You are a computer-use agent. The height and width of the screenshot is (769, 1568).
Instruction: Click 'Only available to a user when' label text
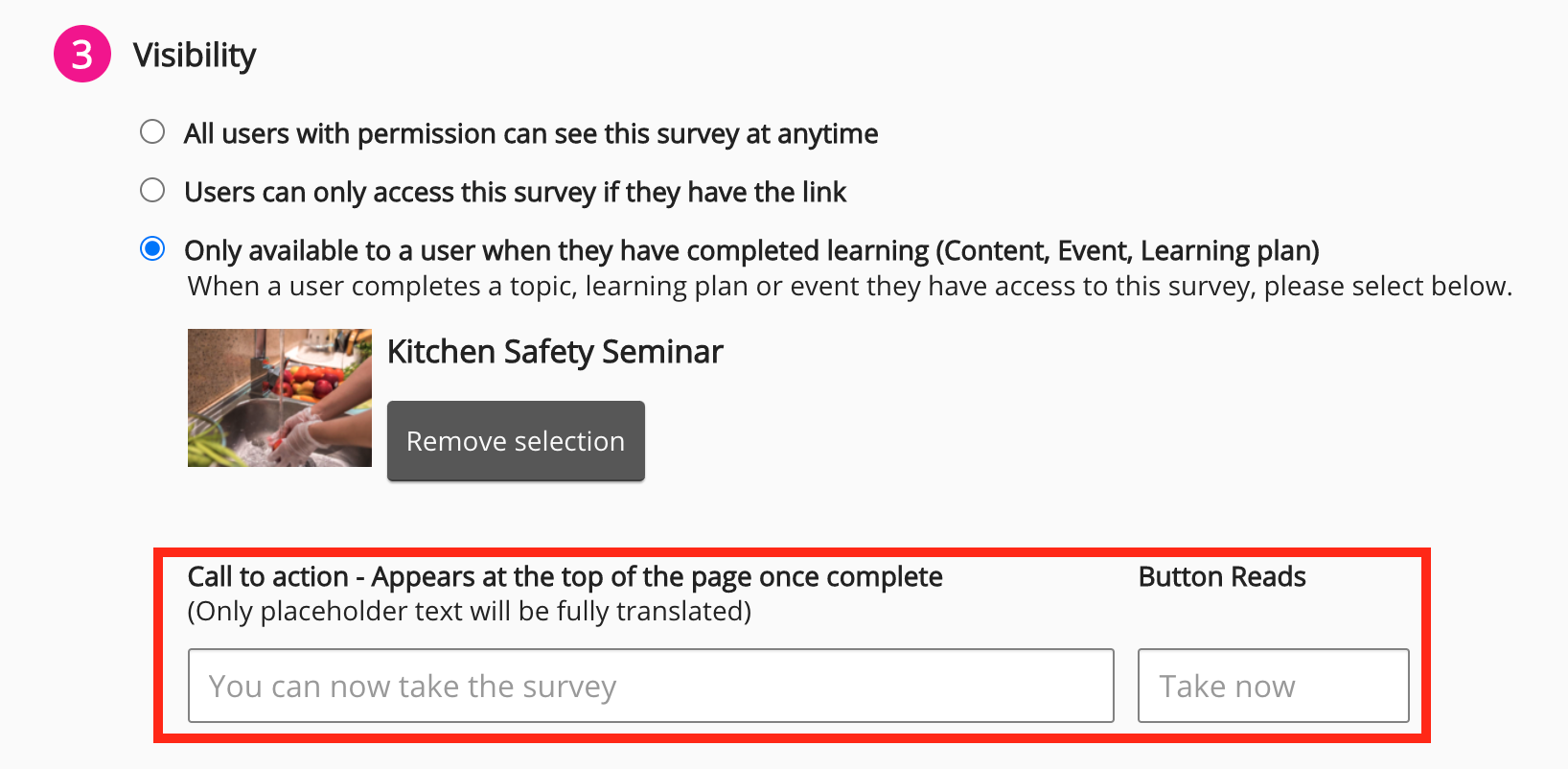[556, 251]
